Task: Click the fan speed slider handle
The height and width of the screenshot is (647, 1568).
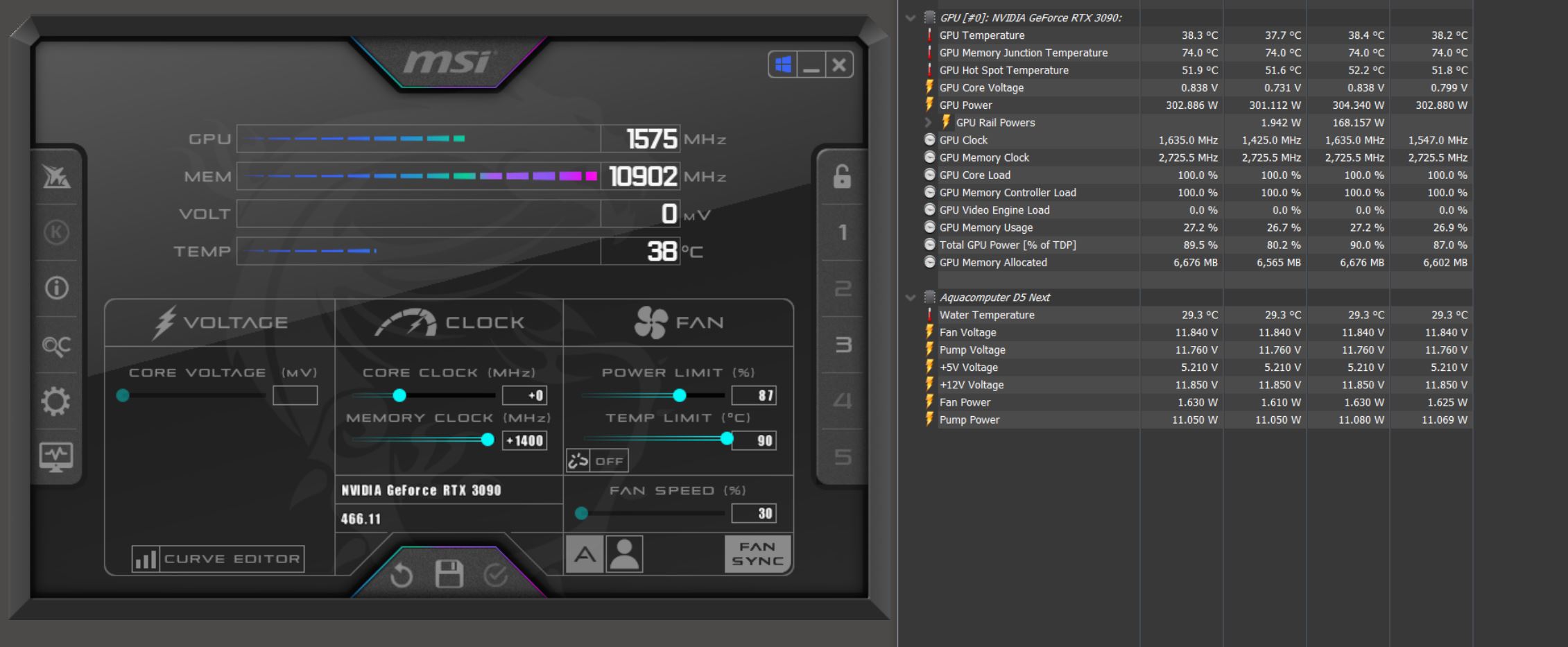Action: click(581, 513)
